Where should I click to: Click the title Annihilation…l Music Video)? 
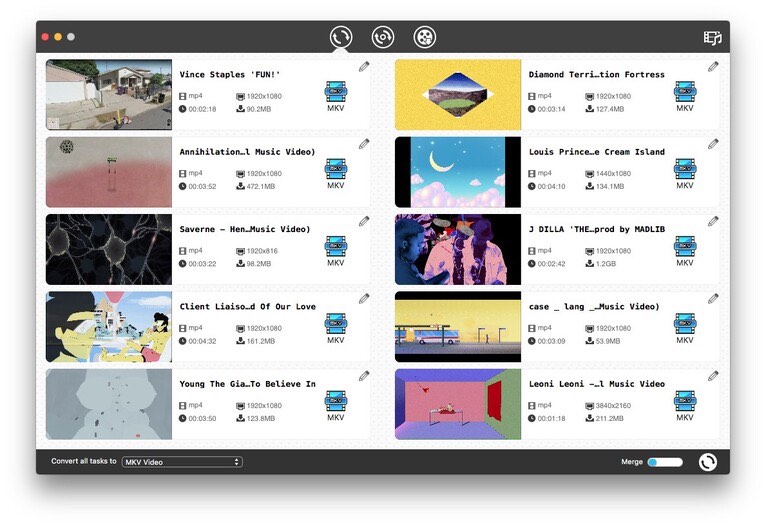click(x=247, y=152)
